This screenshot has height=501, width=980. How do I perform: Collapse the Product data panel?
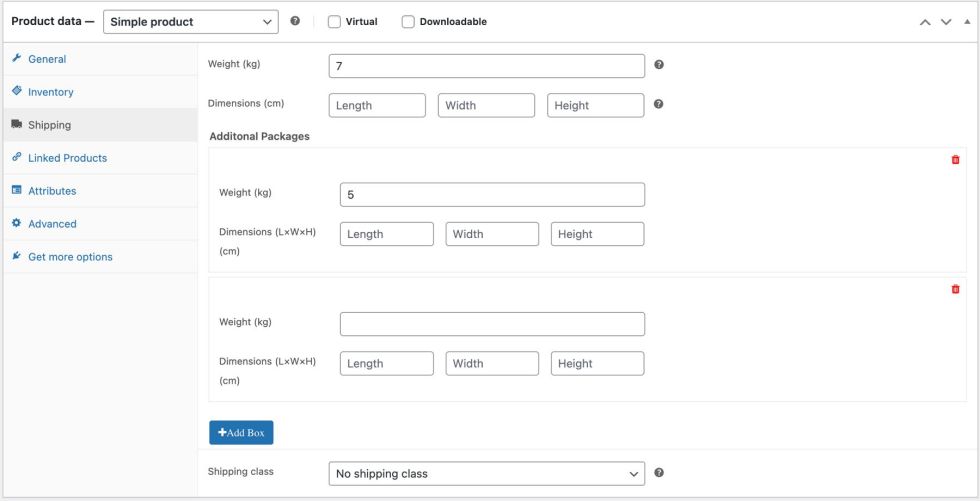pos(964,22)
